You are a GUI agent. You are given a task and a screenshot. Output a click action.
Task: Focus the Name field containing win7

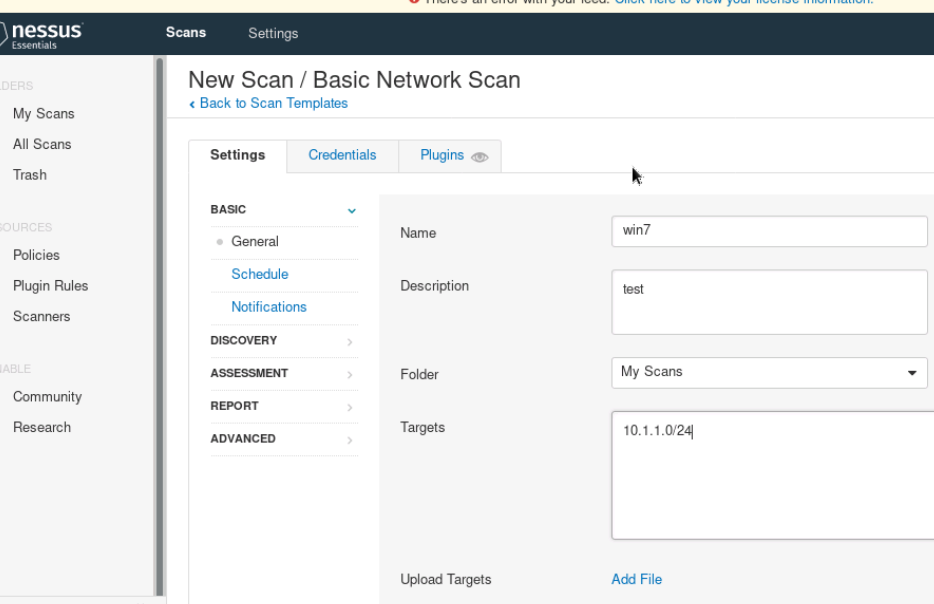(768, 231)
